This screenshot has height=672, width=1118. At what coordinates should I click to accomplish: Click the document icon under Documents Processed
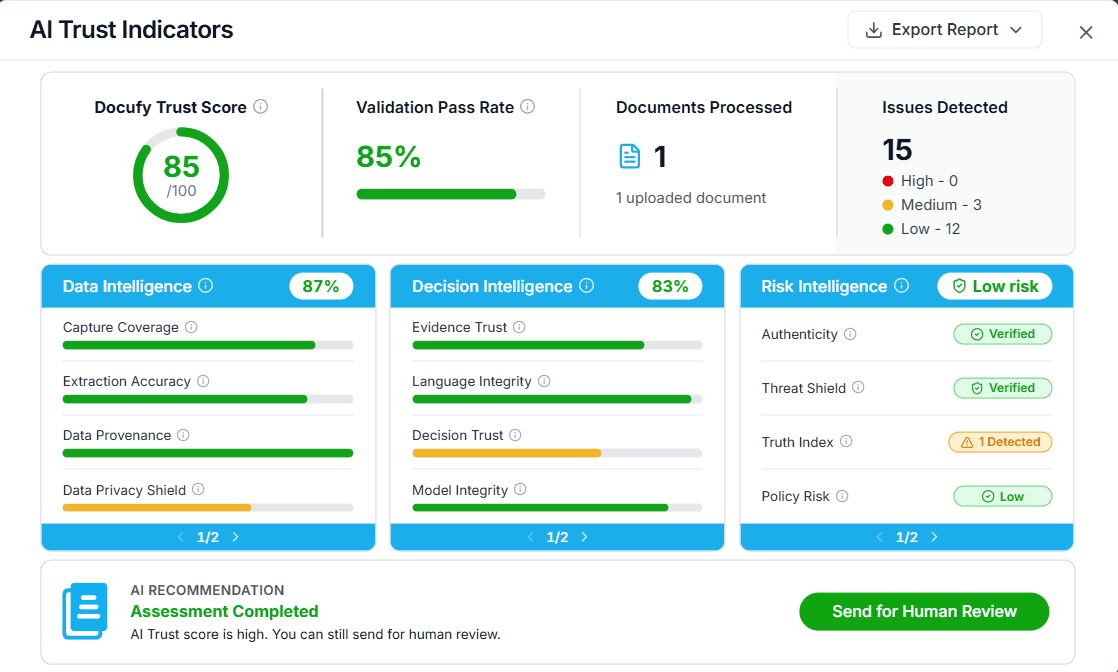tap(630, 156)
